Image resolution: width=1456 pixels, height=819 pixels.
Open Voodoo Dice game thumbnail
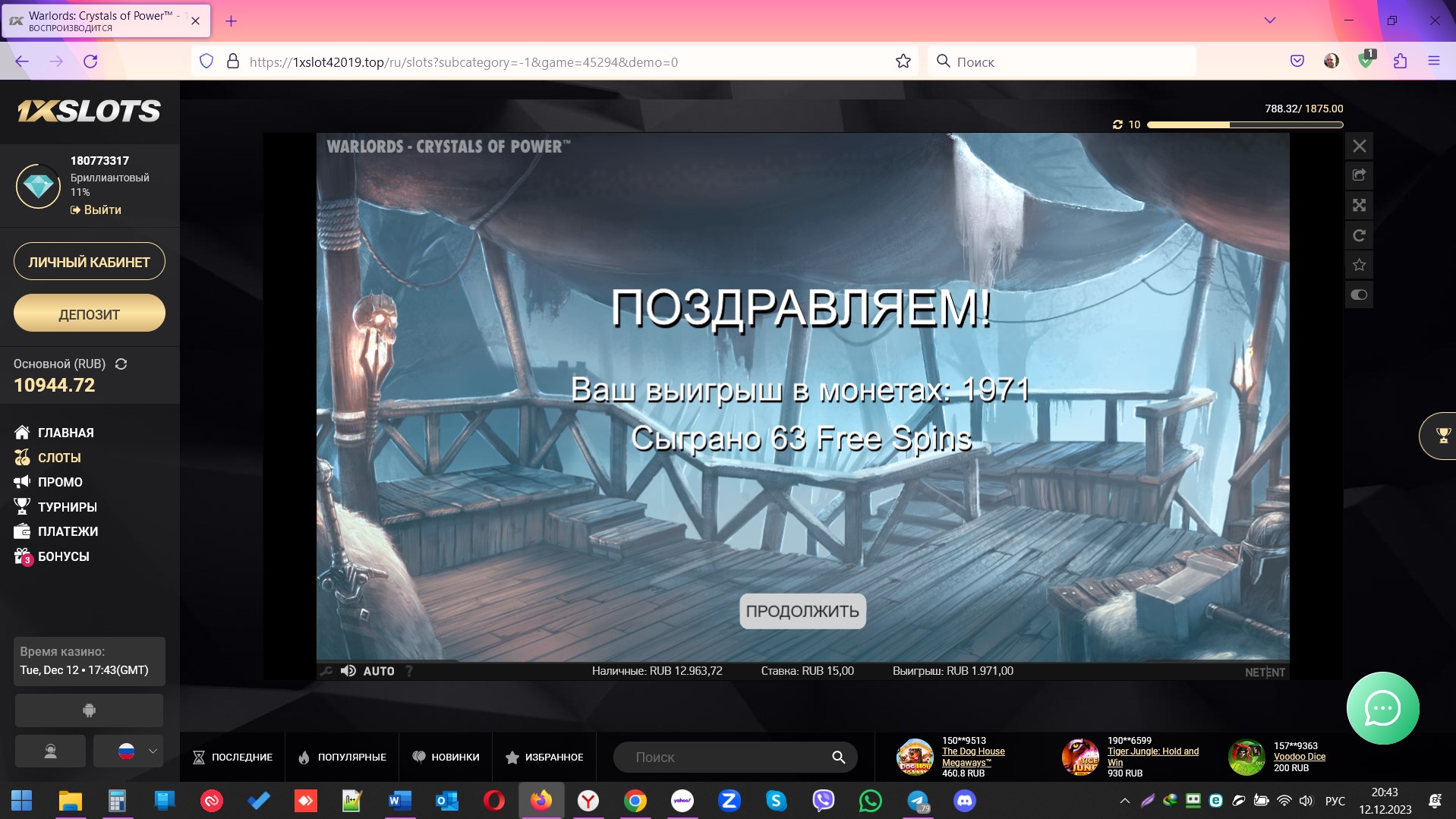click(x=1246, y=757)
